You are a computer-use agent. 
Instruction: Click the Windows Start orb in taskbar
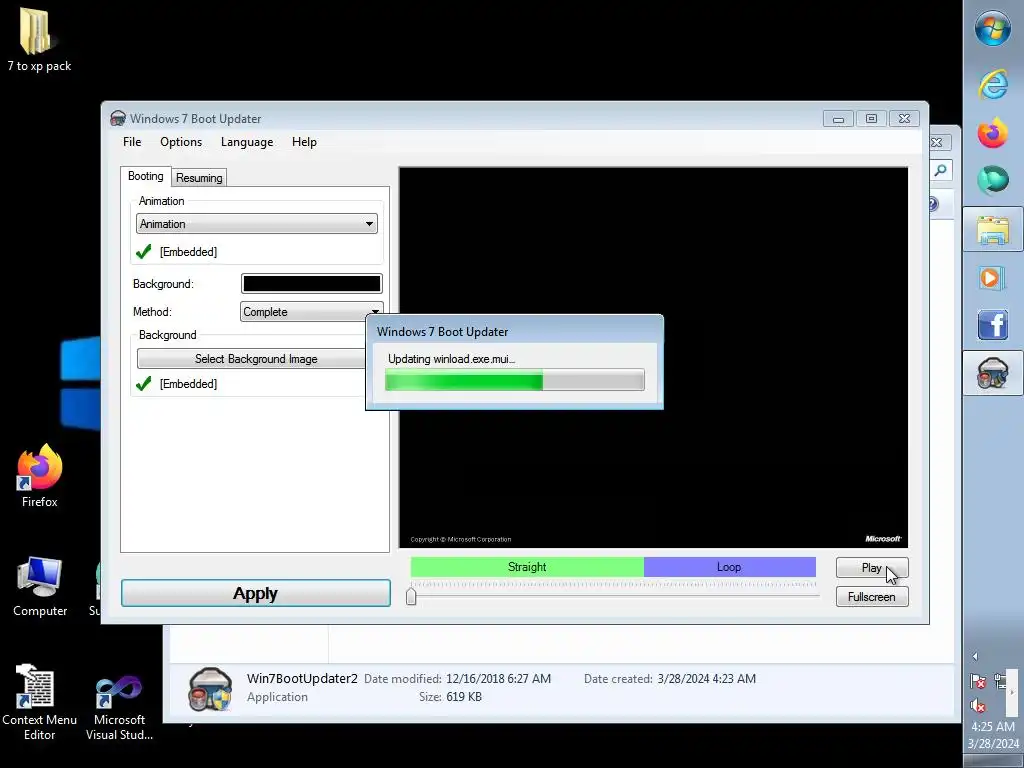tap(993, 29)
